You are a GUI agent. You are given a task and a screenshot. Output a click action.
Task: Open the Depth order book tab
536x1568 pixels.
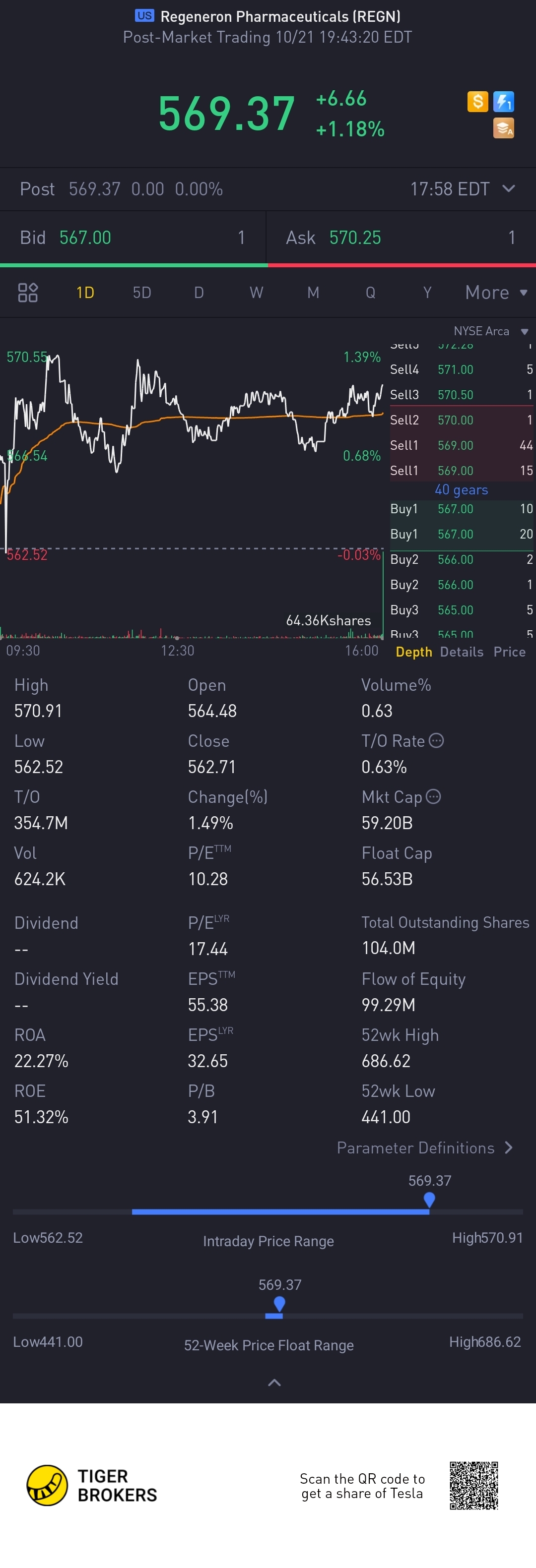(x=413, y=651)
